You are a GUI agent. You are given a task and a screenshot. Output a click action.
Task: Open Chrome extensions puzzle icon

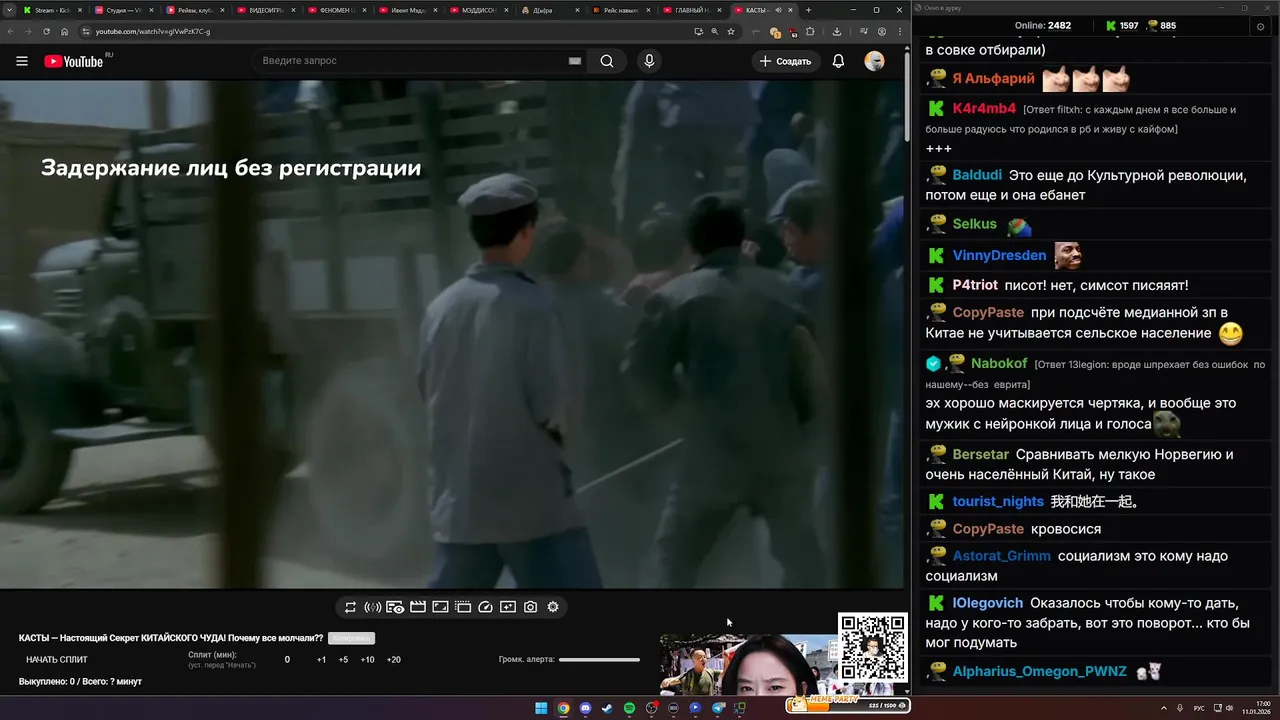[x=810, y=31]
